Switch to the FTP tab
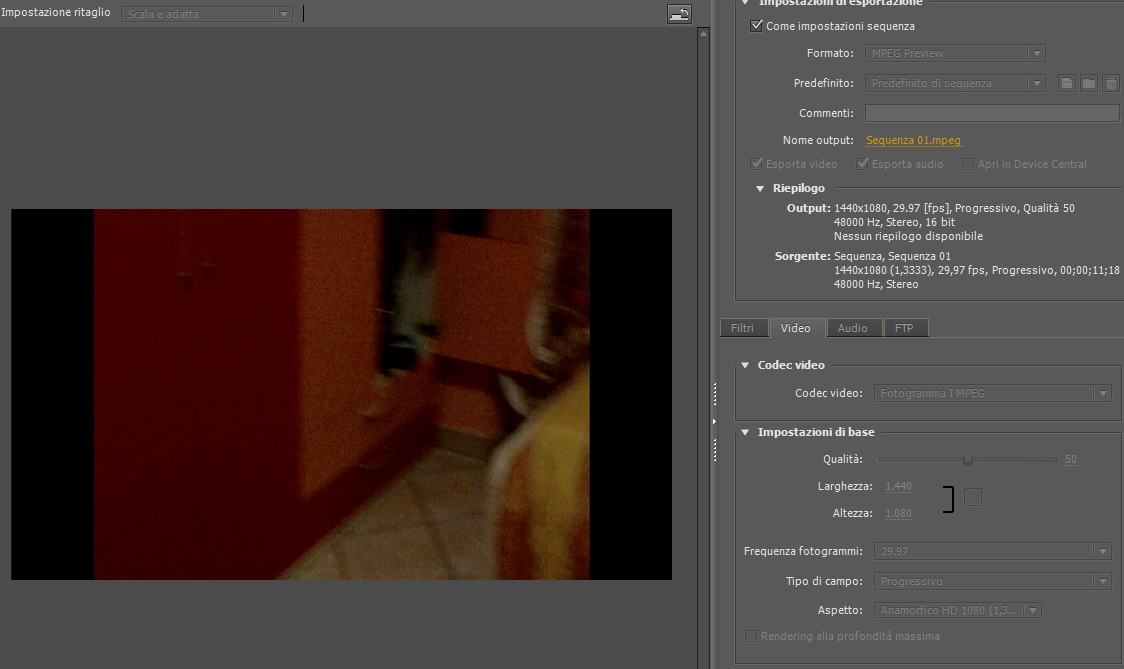Screen dimensions: 1124x669 (905, 328)
